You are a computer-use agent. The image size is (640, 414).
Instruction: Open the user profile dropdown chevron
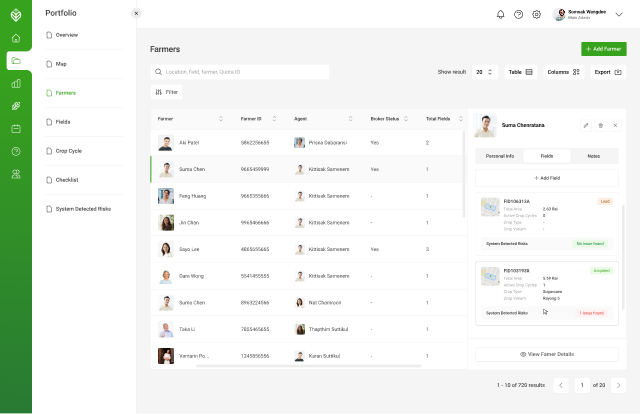pyautogui.click(x=619, y=15)
